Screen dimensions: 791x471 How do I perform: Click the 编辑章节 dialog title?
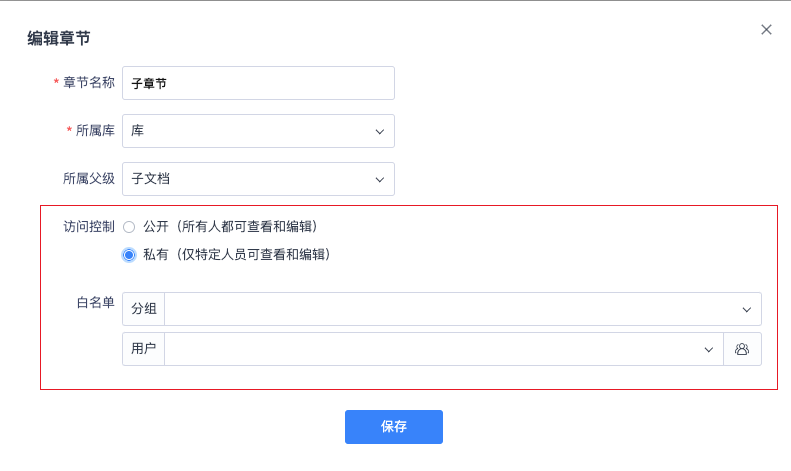[59, 38]
